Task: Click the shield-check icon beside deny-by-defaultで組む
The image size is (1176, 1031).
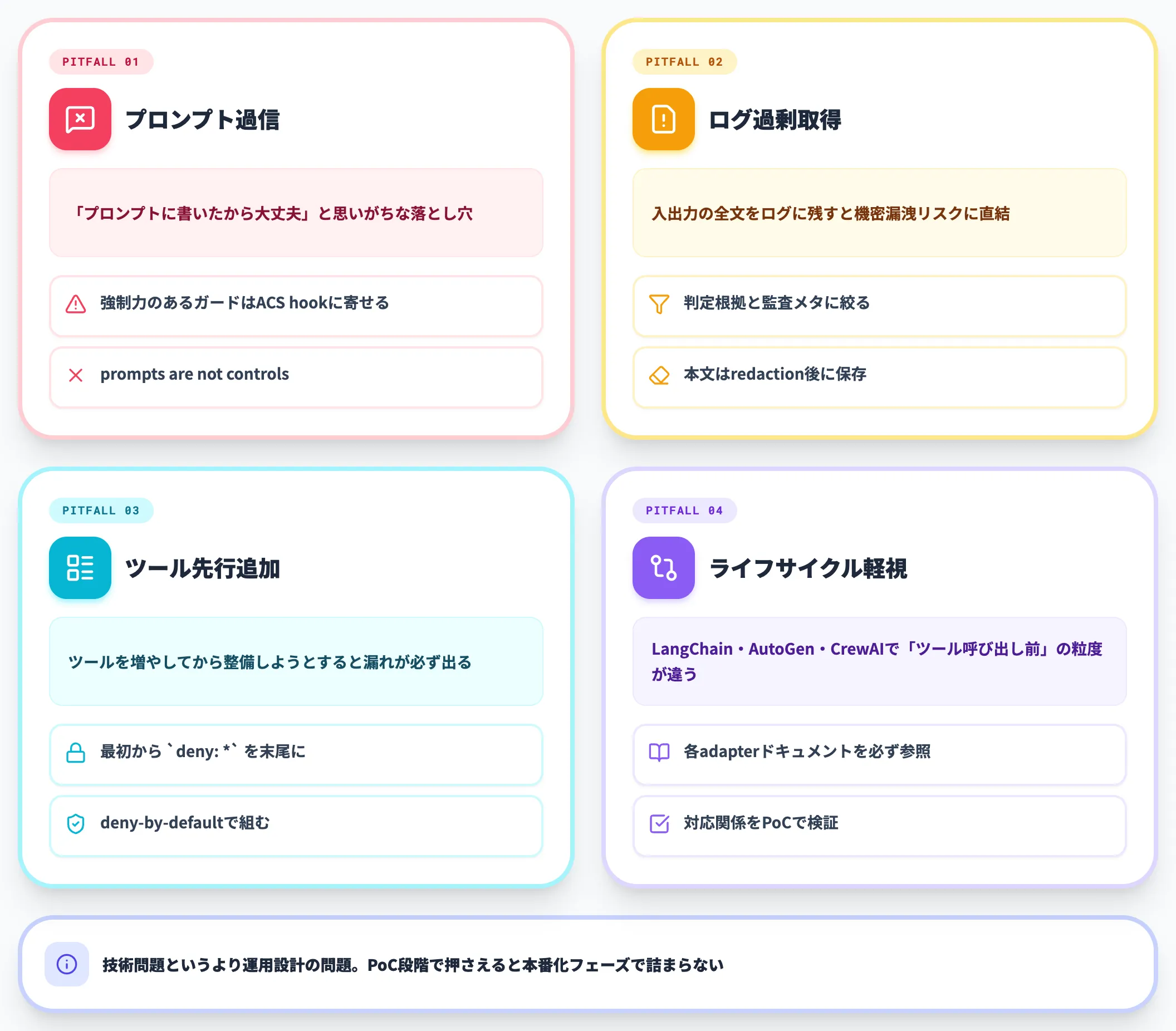Action: click(x=76, y=824)
